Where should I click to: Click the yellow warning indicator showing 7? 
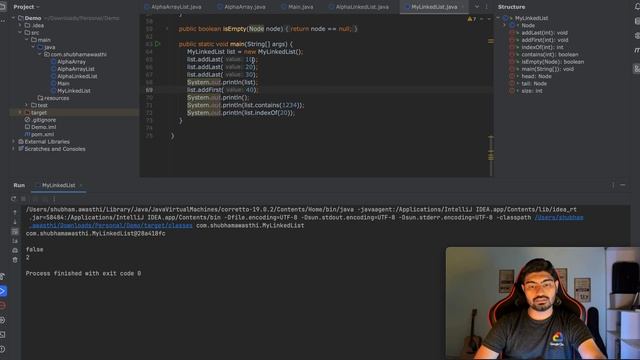[x=471, y=19]
